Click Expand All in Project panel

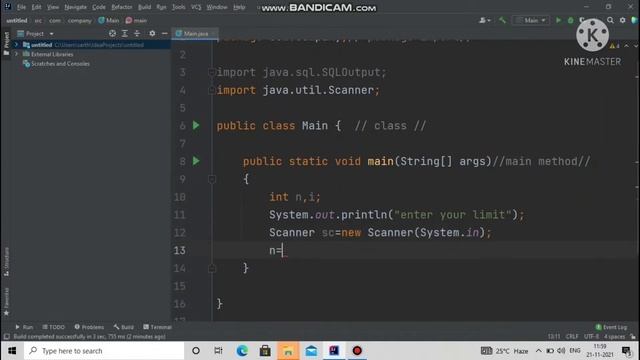pos(125,33)
